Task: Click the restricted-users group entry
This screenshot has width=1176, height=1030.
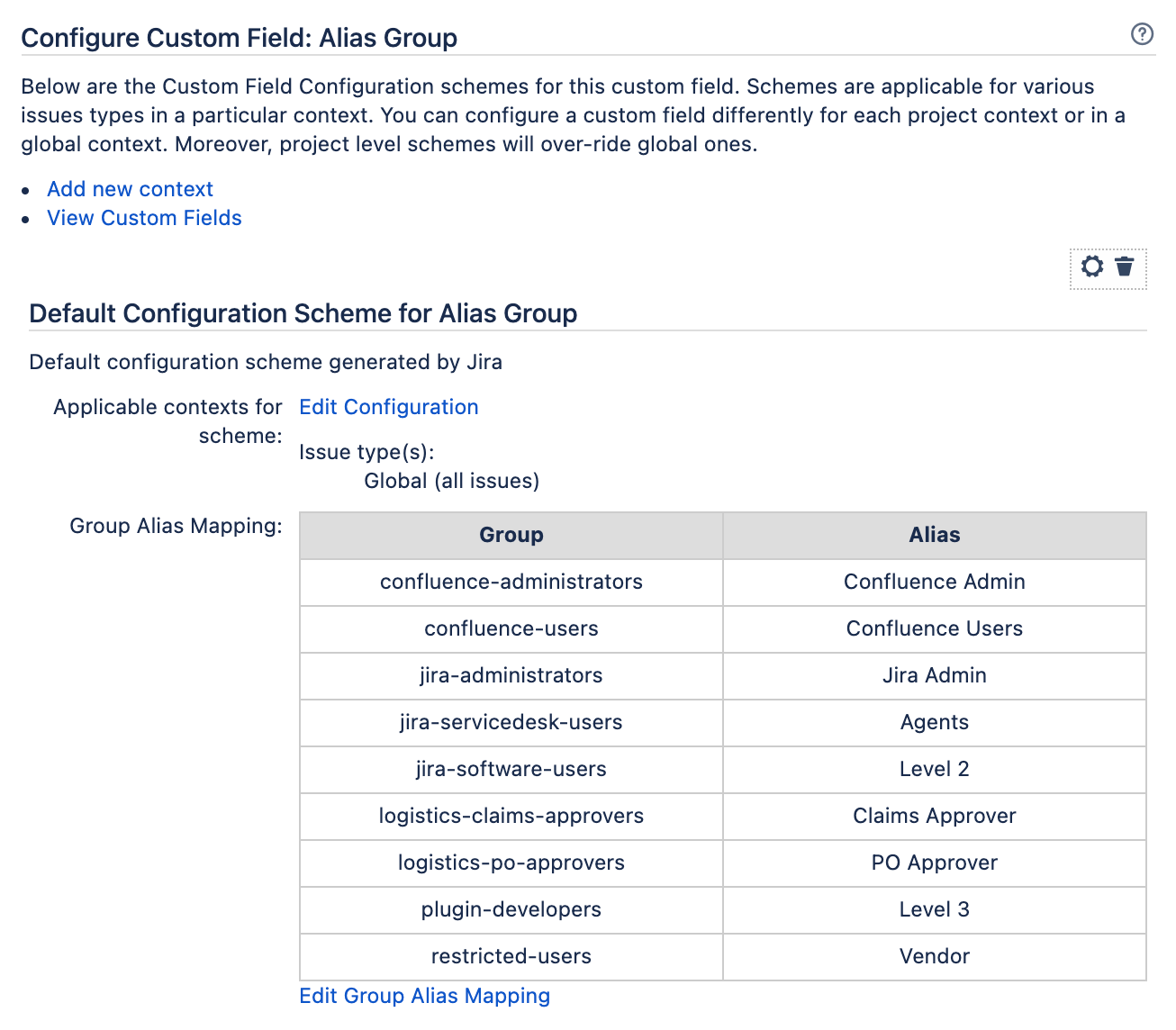Action: pos(511,956)
